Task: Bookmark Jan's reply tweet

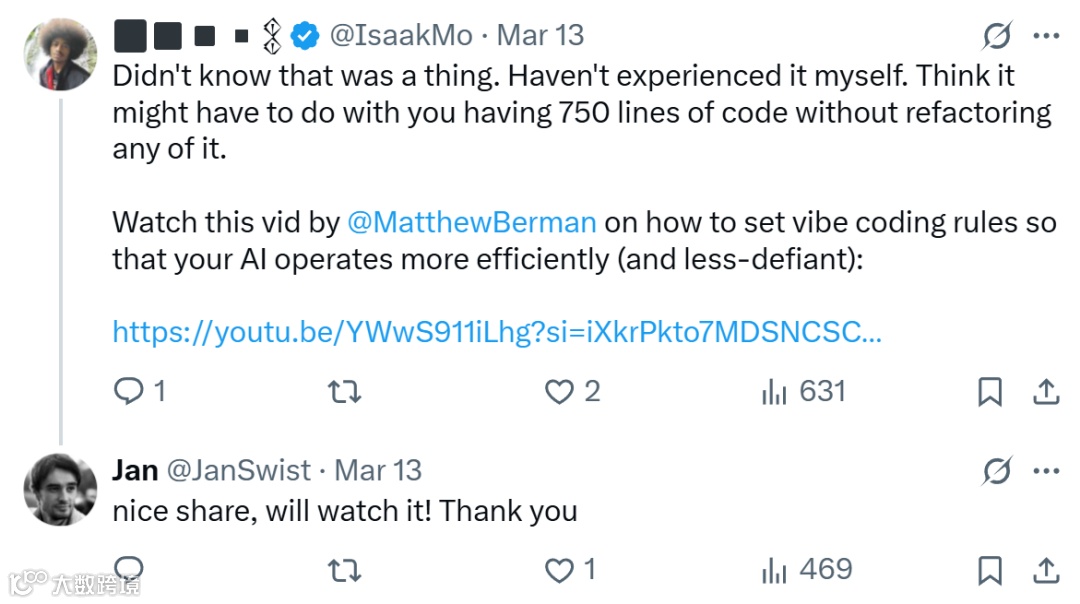Action: [x=989, y=571]
